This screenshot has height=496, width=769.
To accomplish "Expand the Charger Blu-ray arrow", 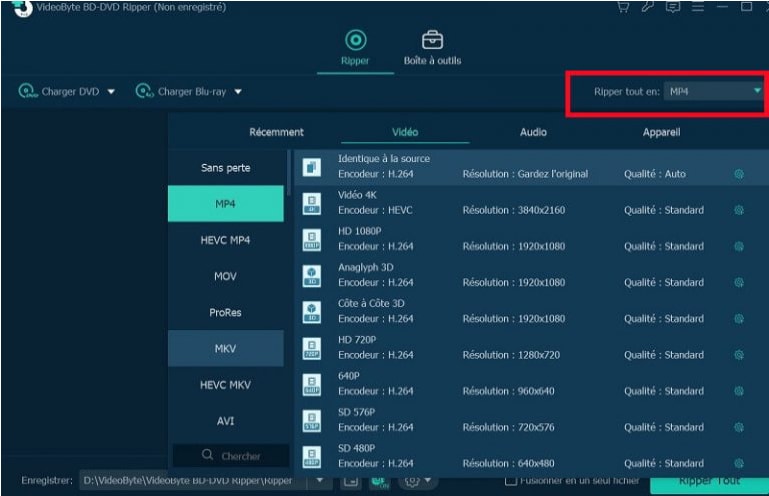I will tap(238, 92).
